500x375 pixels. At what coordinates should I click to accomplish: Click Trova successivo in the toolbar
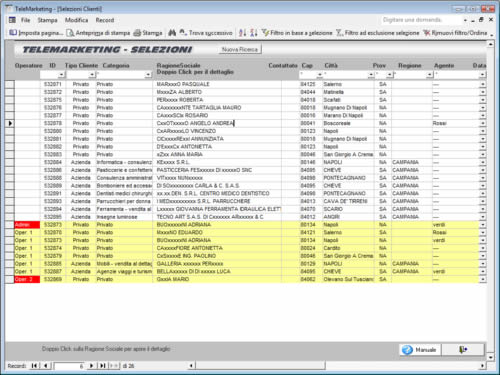[x=206, y=33]
